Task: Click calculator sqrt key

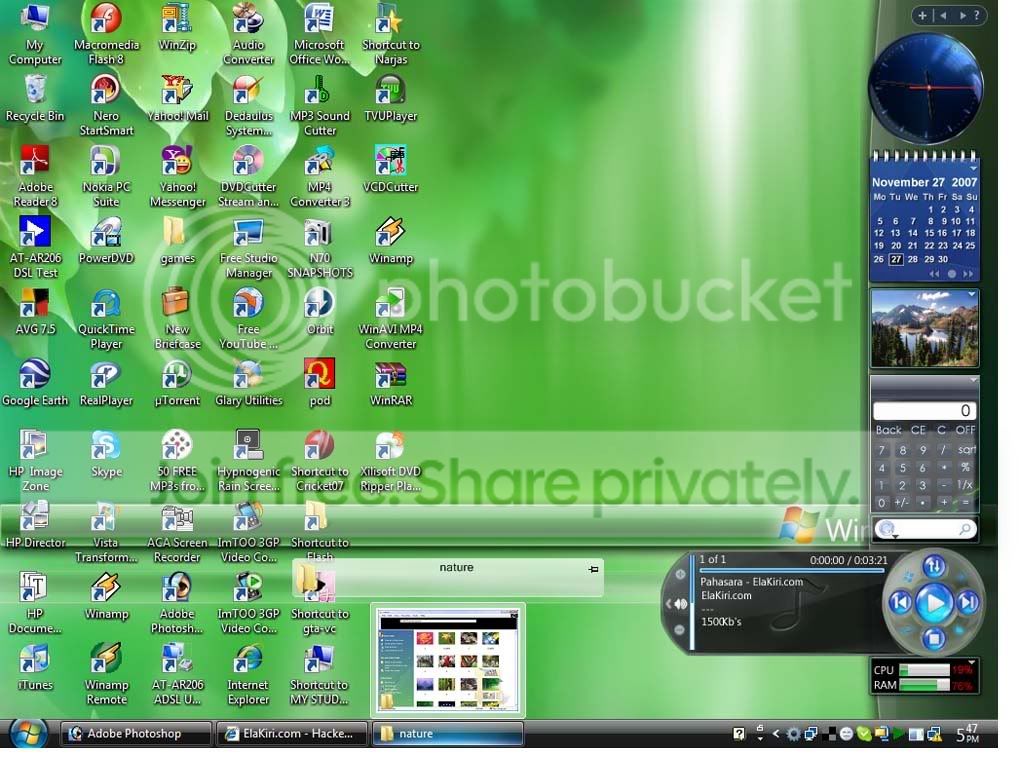Action: click(x=967, y=450)
